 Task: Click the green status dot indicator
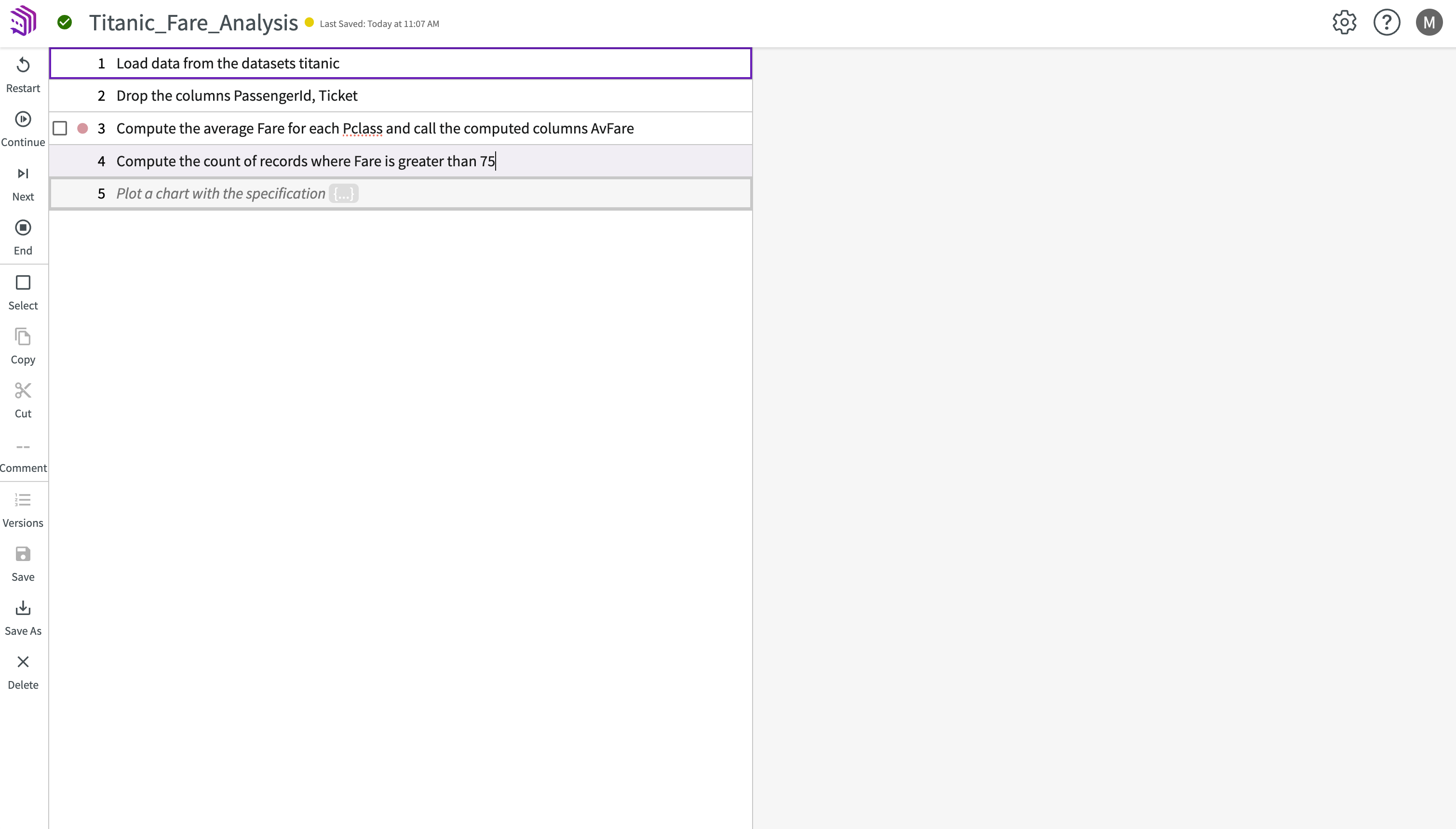coord(64,22)
